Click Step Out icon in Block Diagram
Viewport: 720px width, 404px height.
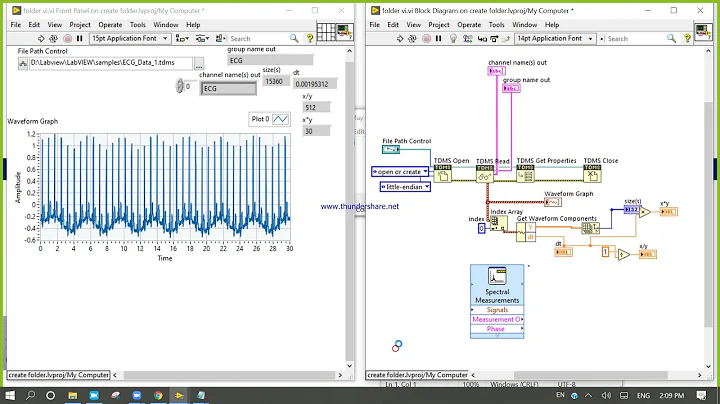[506, 39]
